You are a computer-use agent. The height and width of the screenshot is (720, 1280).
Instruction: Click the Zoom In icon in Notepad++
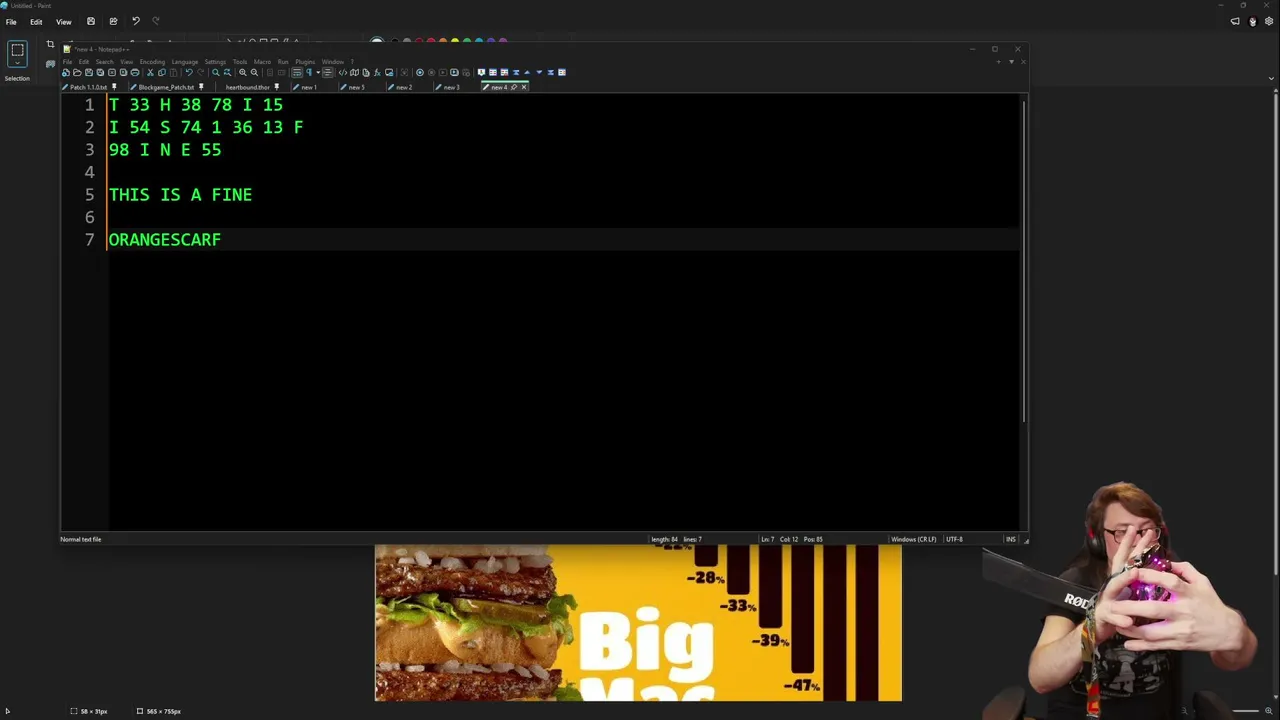tap(242, 72)
